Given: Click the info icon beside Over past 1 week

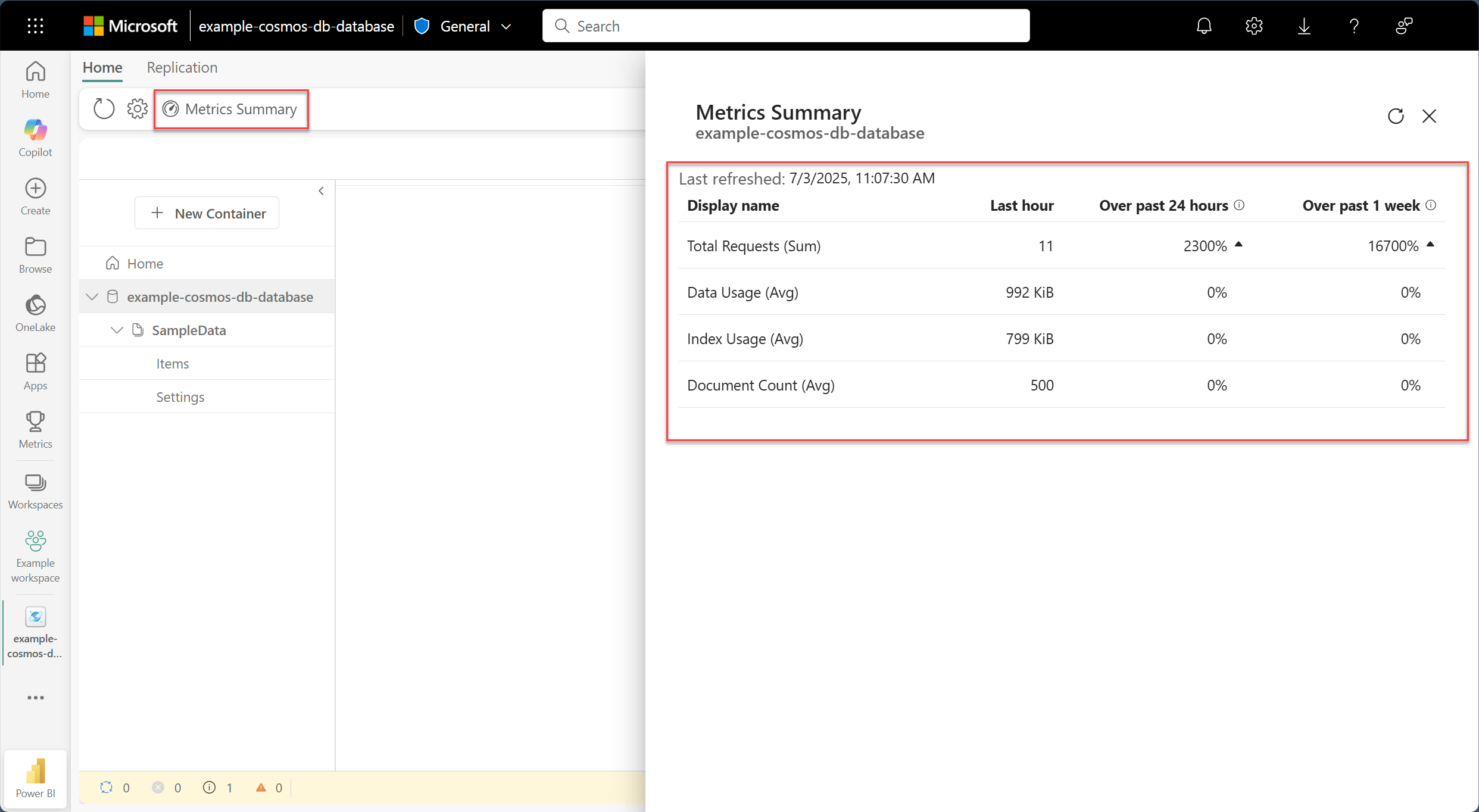Looking at the screenshot, I should tap(1431, 205).
